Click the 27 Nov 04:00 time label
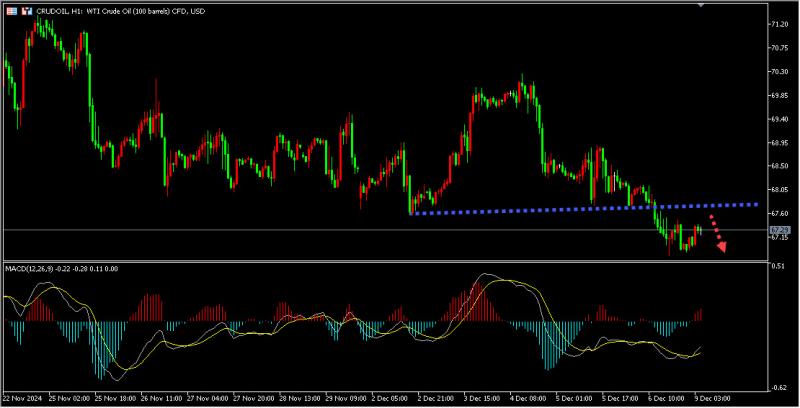 [208, 398]
